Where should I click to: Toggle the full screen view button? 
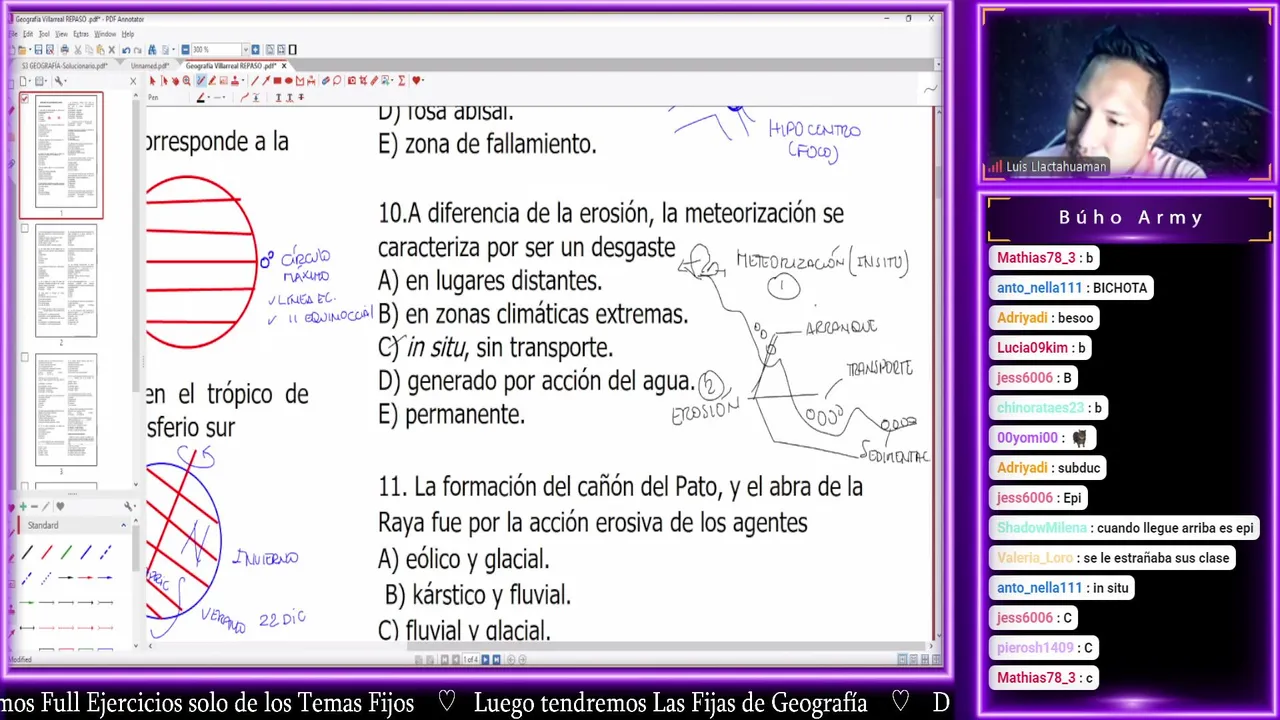pyautogui.click(x=292, y=50)
